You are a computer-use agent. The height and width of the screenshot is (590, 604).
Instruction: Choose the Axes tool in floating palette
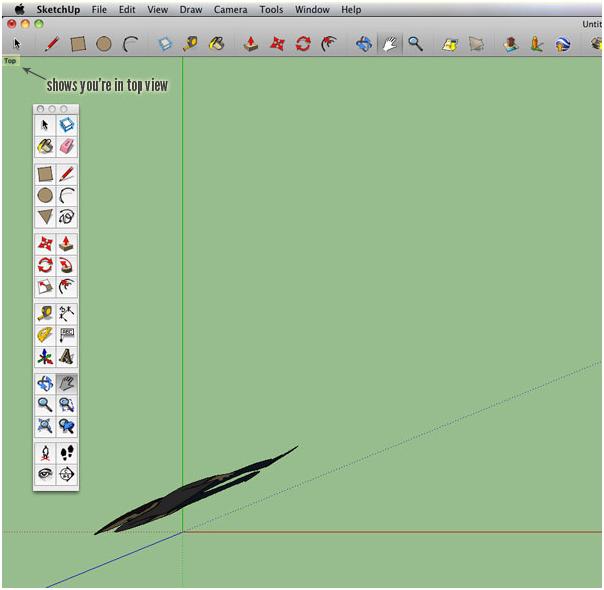[x=45, y=357]
